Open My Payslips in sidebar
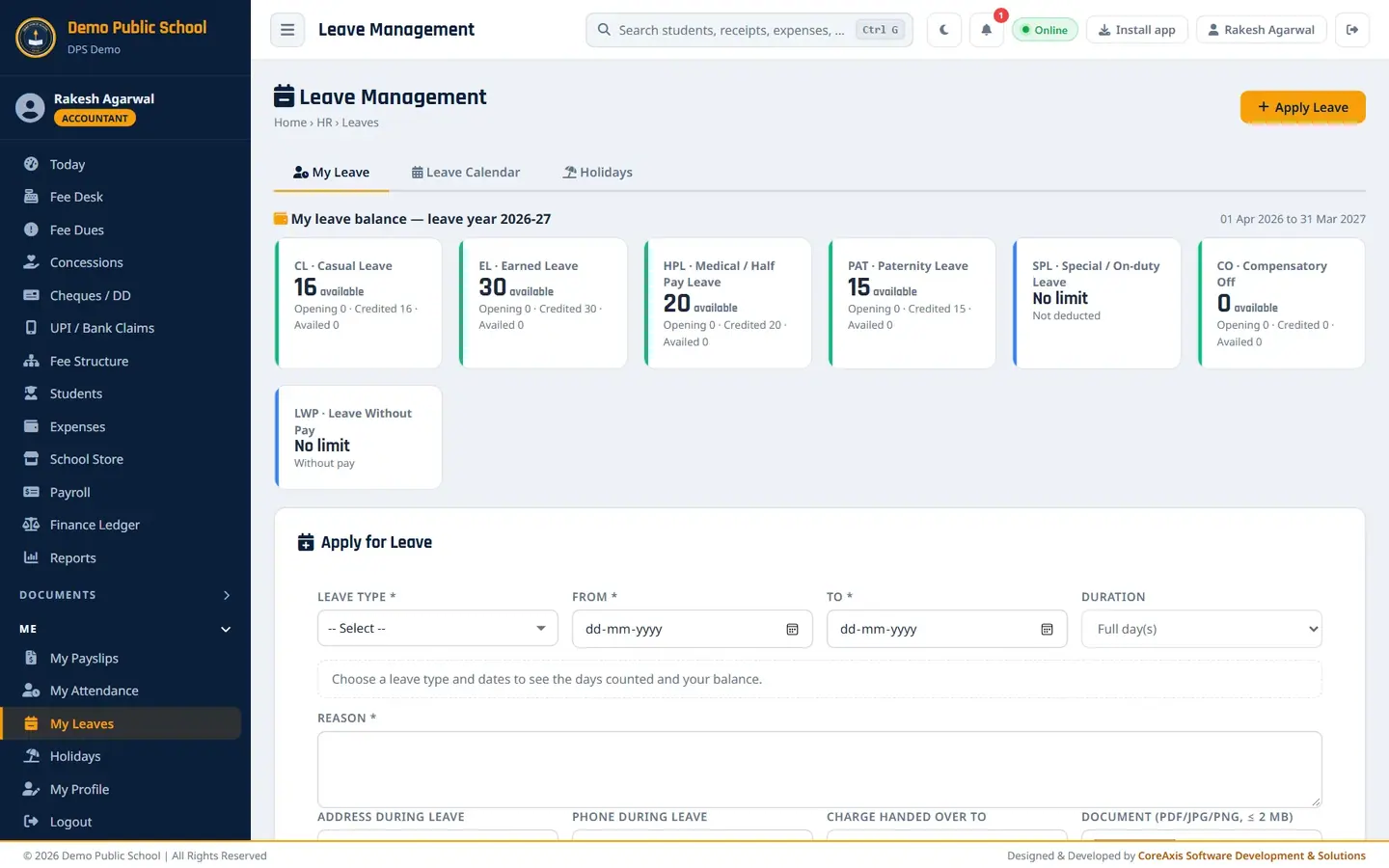 coord(122,658)
